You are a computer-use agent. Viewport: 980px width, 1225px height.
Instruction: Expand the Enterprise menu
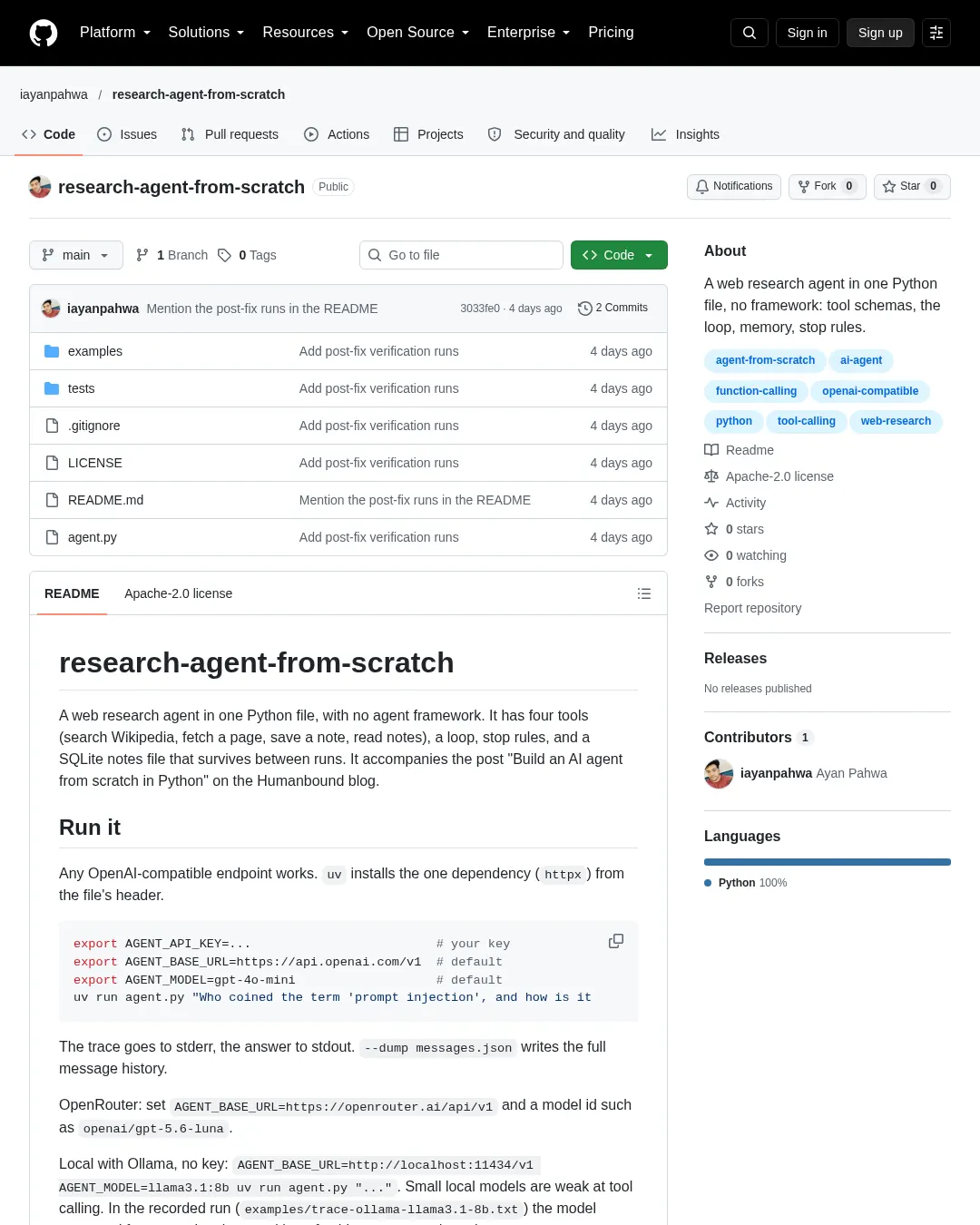coord(529,33)
